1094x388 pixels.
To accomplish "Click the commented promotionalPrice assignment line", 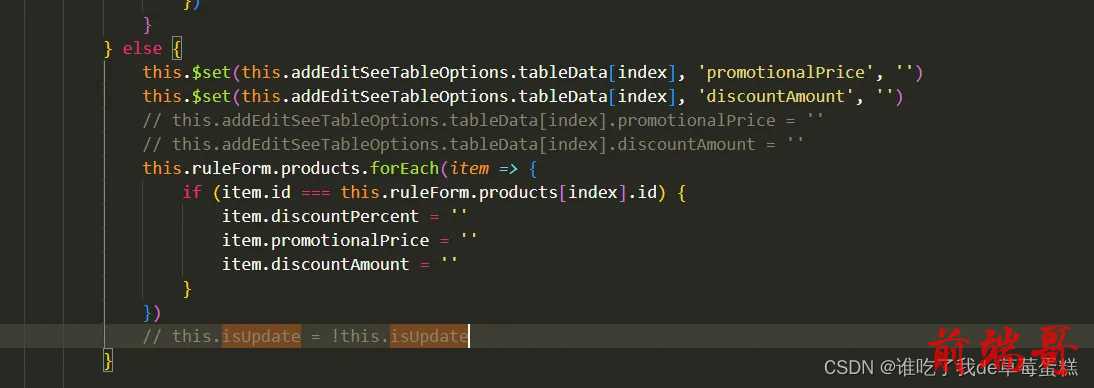I will pyautogui.click(x=484, y=121).
